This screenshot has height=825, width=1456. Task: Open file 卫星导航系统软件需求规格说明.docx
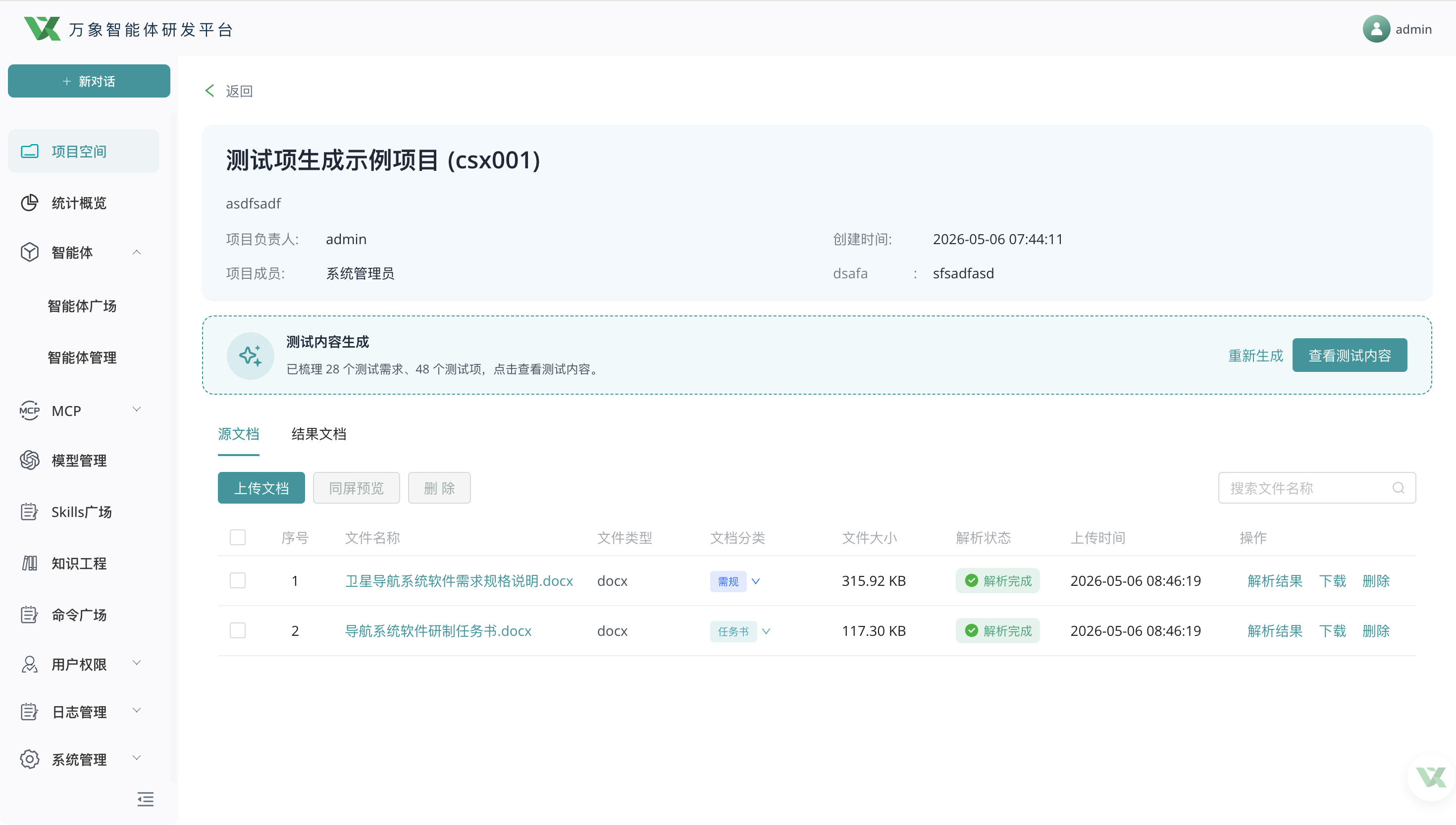point(460,581)
